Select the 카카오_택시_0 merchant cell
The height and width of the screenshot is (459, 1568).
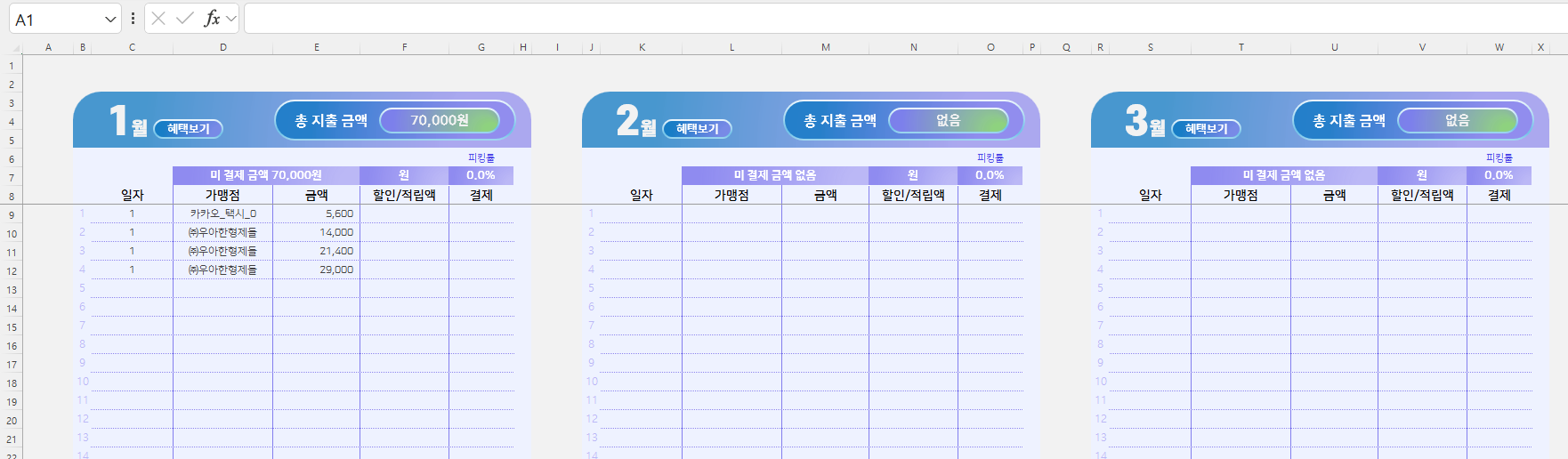click(222, 213)
